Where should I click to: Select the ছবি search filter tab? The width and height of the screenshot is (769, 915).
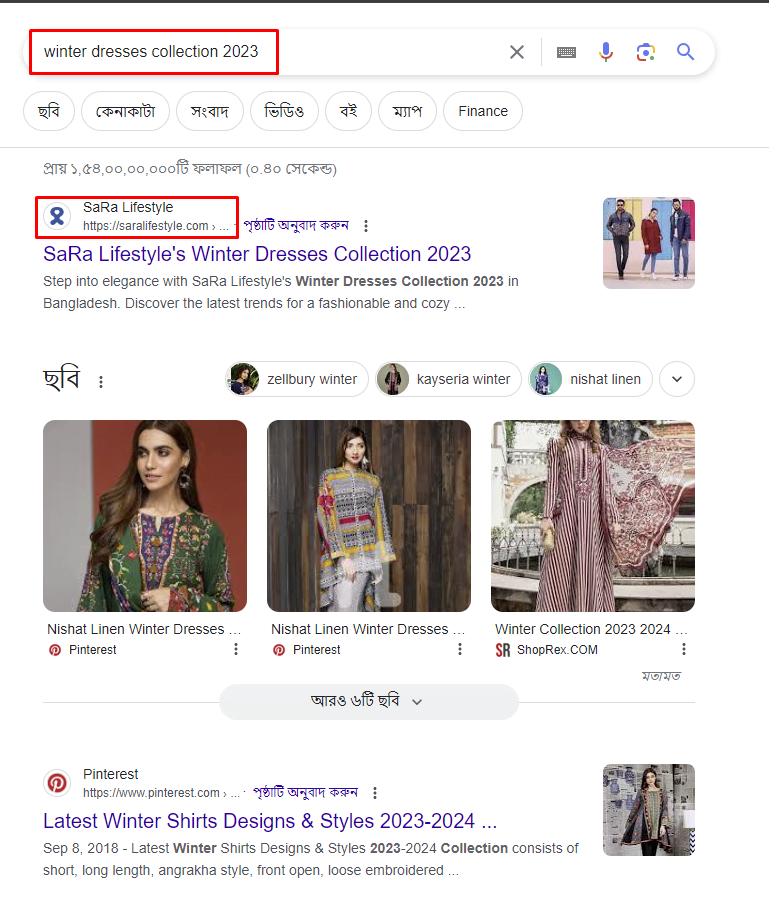click(x=49, y=111)
